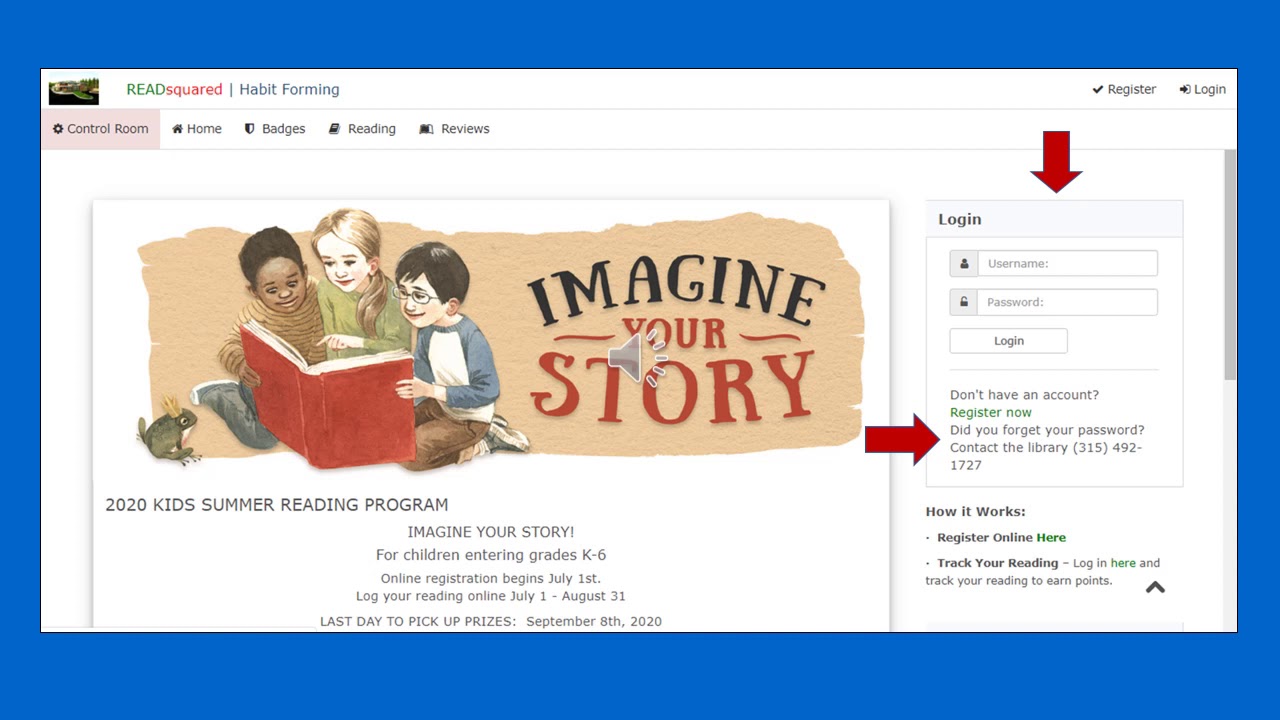Click "For children entering grades K-6" text
The height and width of the screenshot is (720, 1280).
[x=491, y=554]
